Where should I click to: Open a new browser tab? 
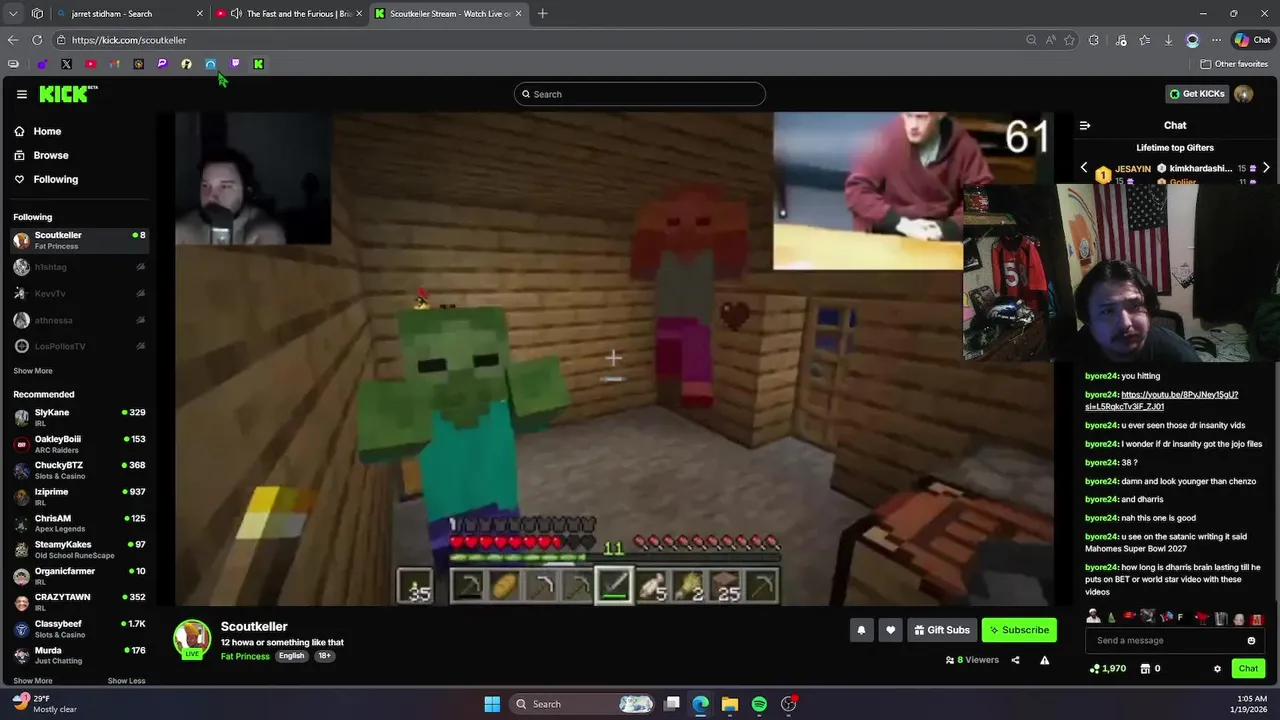(543, 13)
